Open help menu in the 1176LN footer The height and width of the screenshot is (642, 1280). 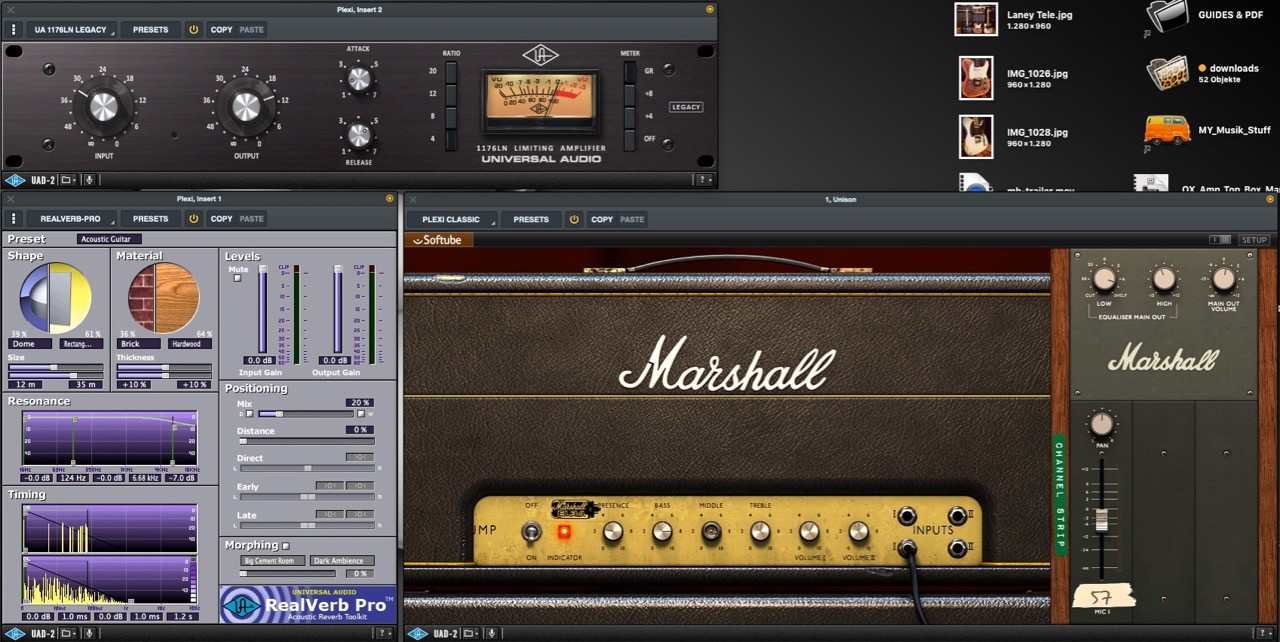704,180
